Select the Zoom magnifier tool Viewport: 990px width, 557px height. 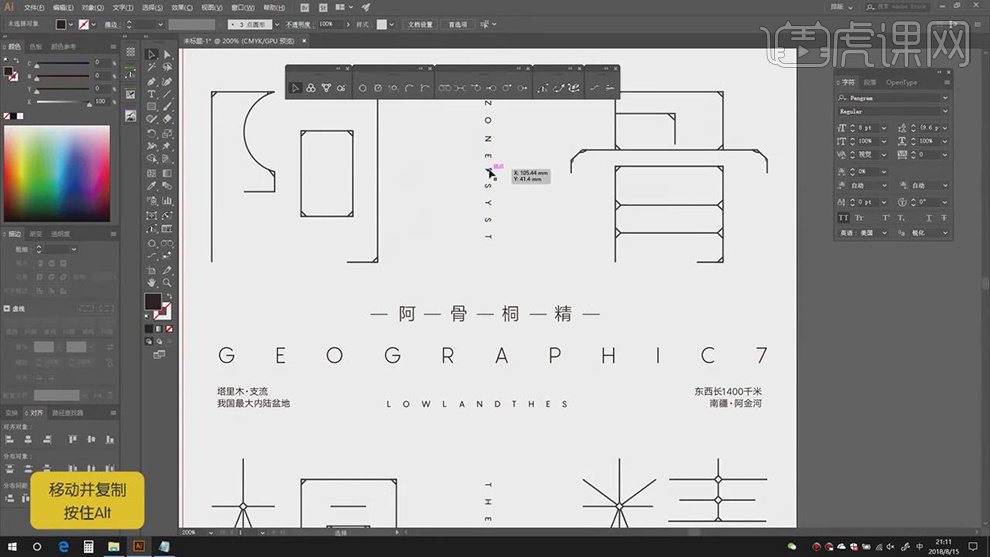[x=166, y=283]
